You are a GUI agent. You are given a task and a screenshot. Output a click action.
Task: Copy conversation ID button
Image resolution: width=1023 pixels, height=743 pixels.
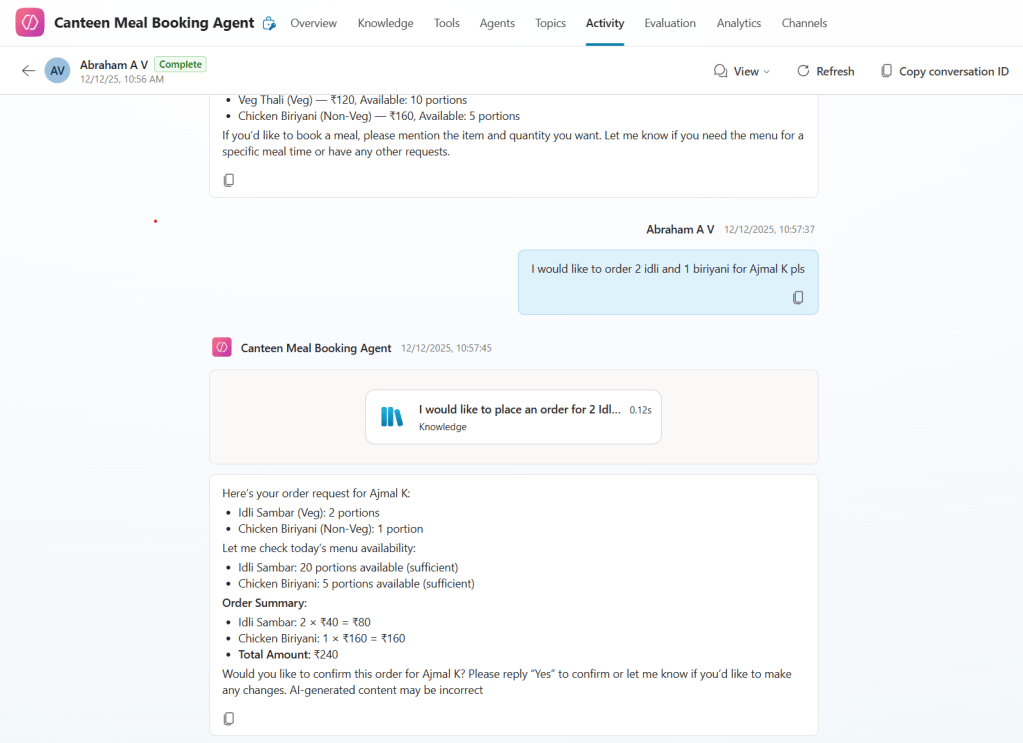click(x=944, y=71)
